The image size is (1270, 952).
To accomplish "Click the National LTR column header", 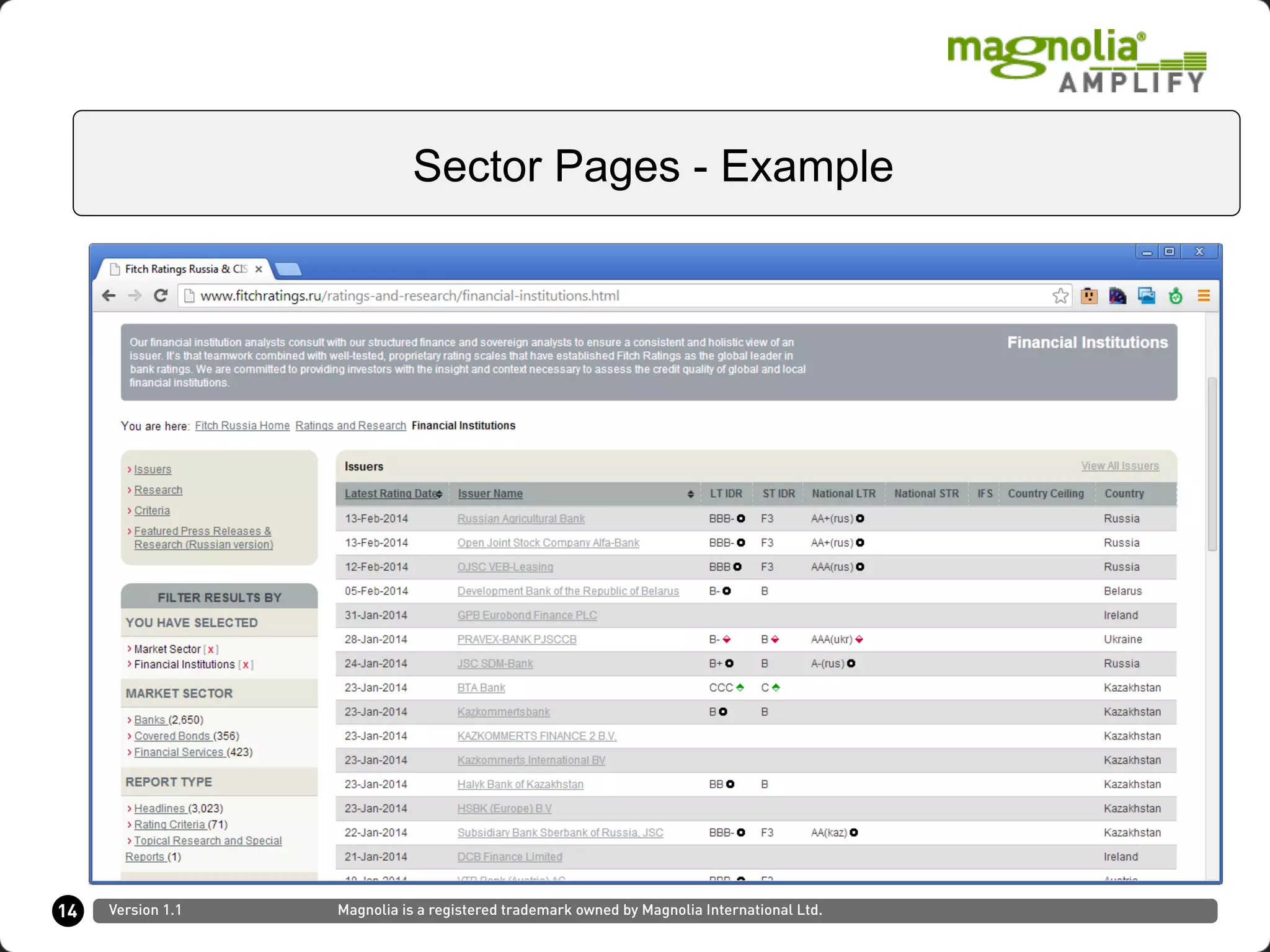I will [x=843, y=494].
